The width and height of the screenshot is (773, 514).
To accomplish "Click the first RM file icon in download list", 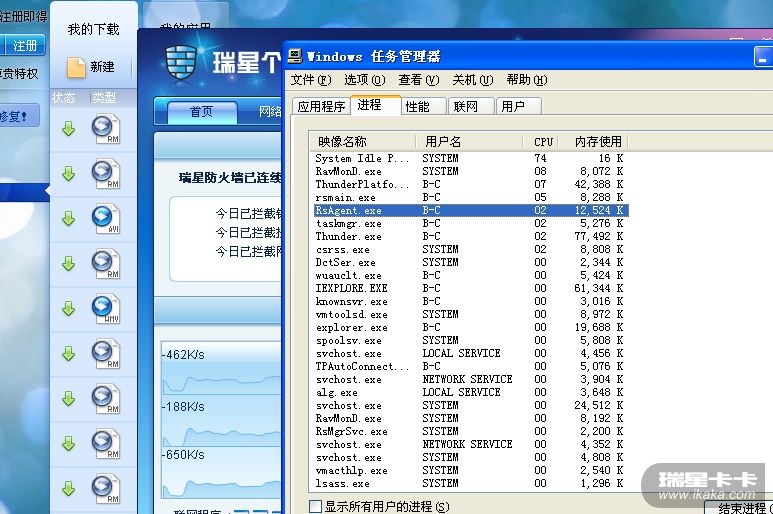I will coord(105,129).
